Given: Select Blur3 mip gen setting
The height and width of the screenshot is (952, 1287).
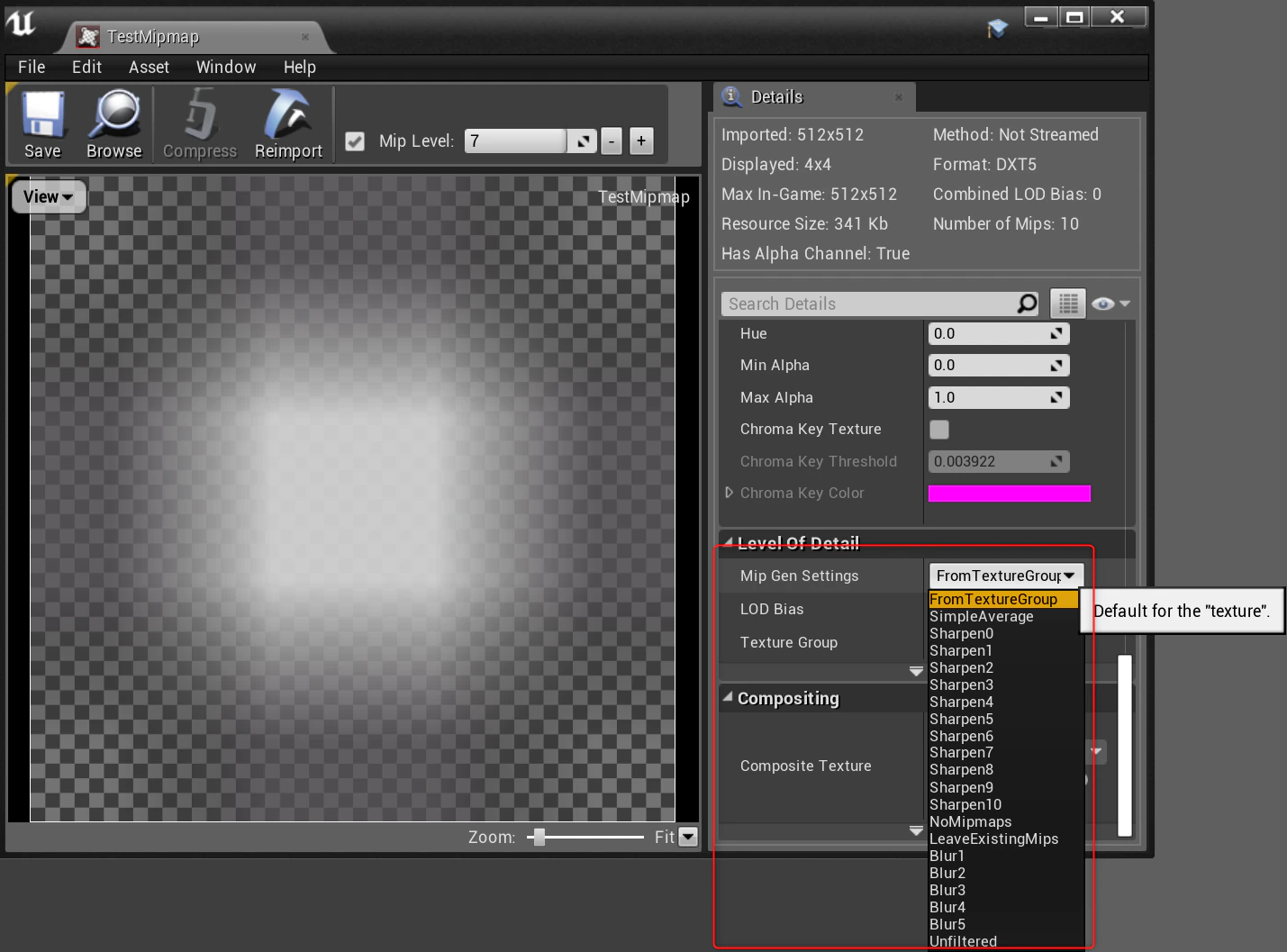Looking at the screenshot, I should [1003, 891].
